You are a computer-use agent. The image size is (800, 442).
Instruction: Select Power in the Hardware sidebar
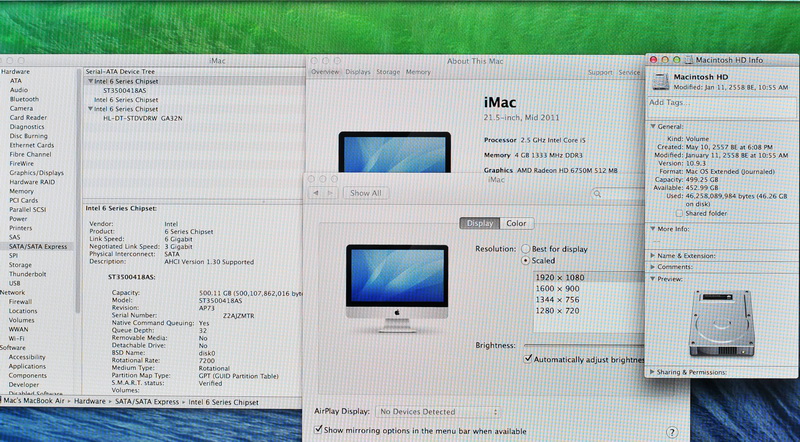18,219
